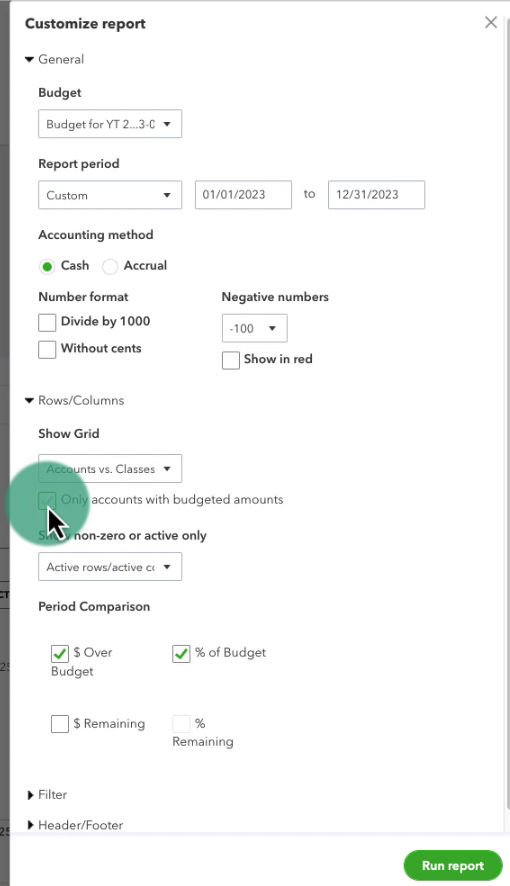The width and height of the screenshot is (510, 886).
Task: Click the Customize report title
Action: tap(85, 24)
